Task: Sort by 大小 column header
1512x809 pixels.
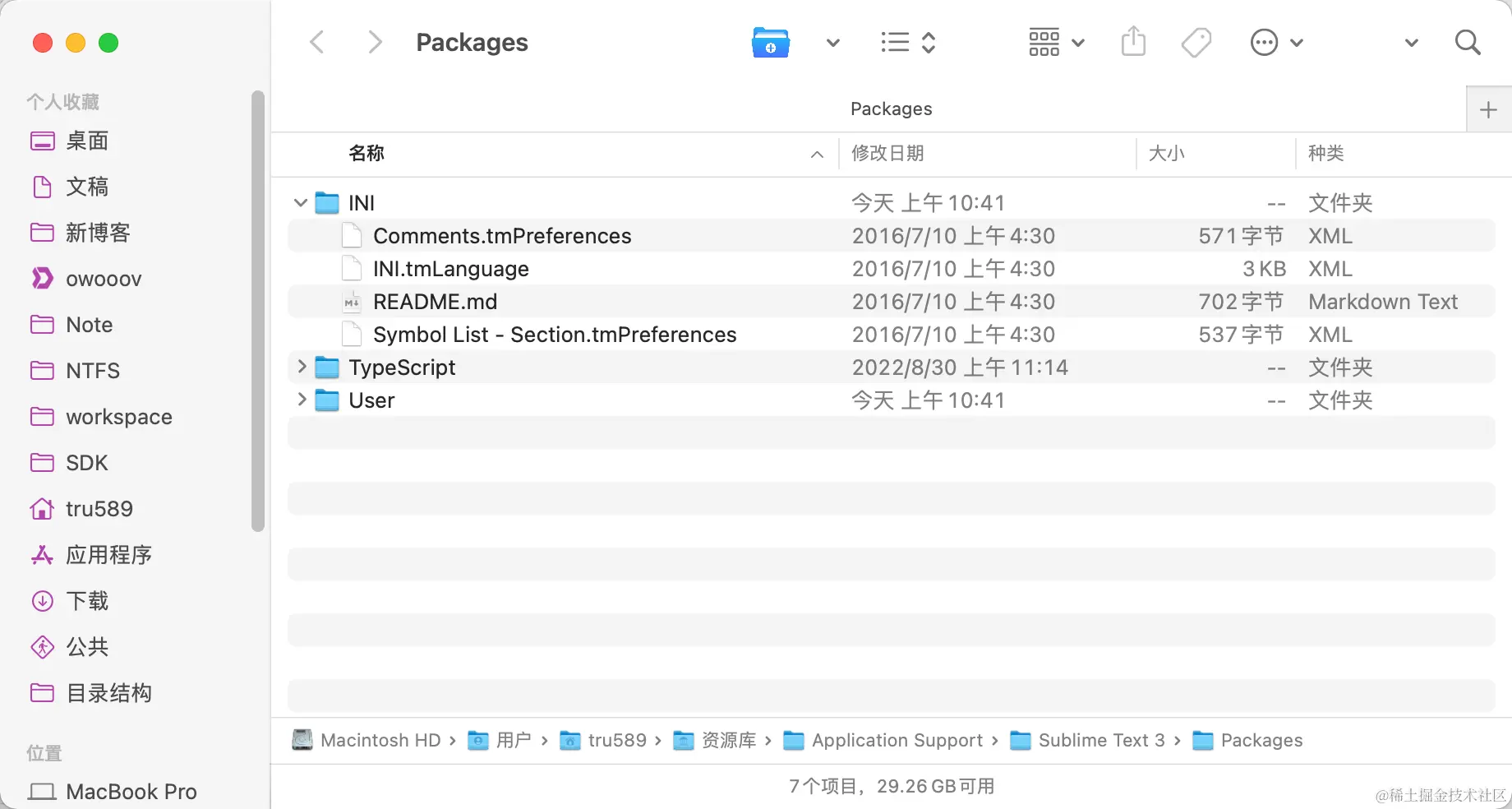Action: [1167, 153]
